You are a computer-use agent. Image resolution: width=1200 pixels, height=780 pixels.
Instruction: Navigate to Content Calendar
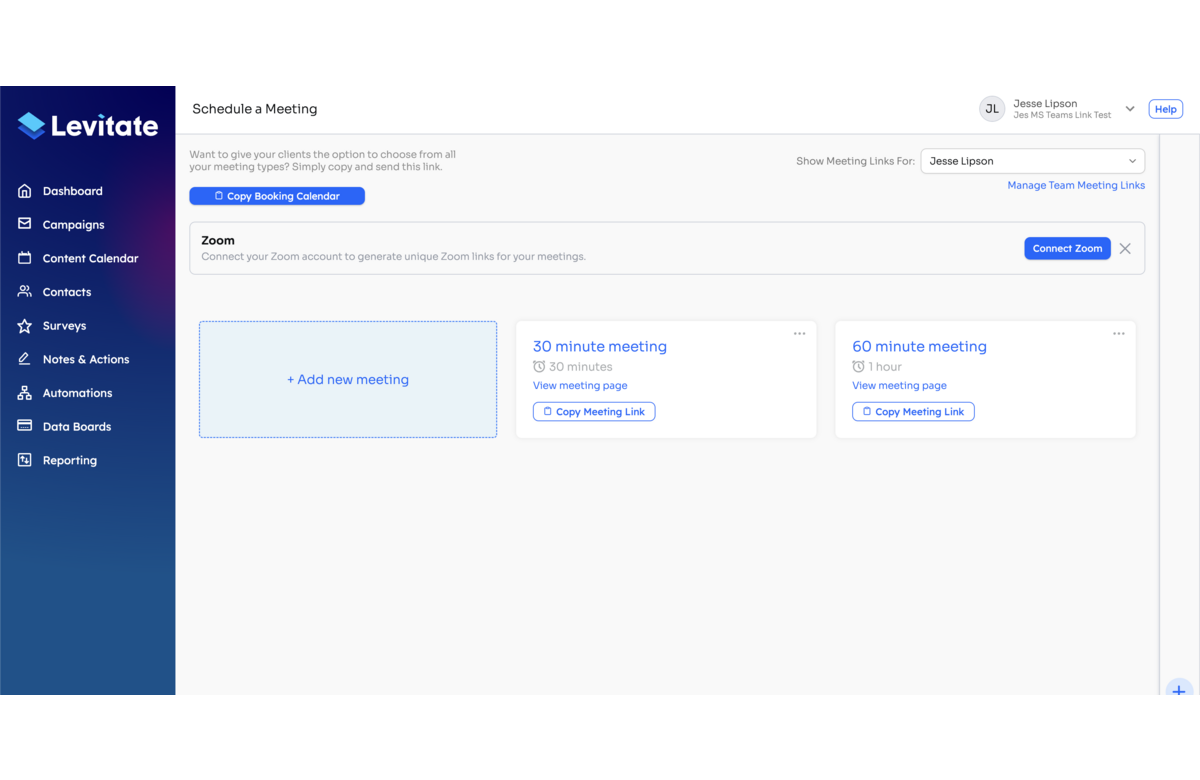90,258
